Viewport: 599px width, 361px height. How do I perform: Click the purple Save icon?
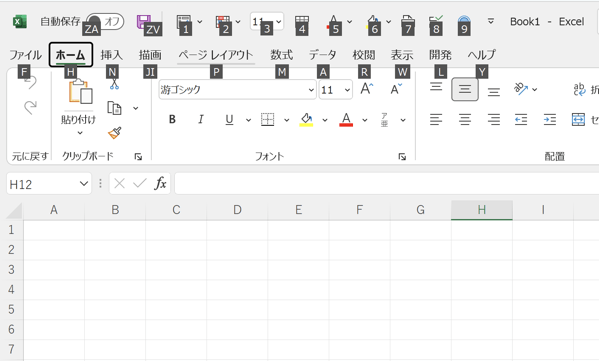pos(143,21)
